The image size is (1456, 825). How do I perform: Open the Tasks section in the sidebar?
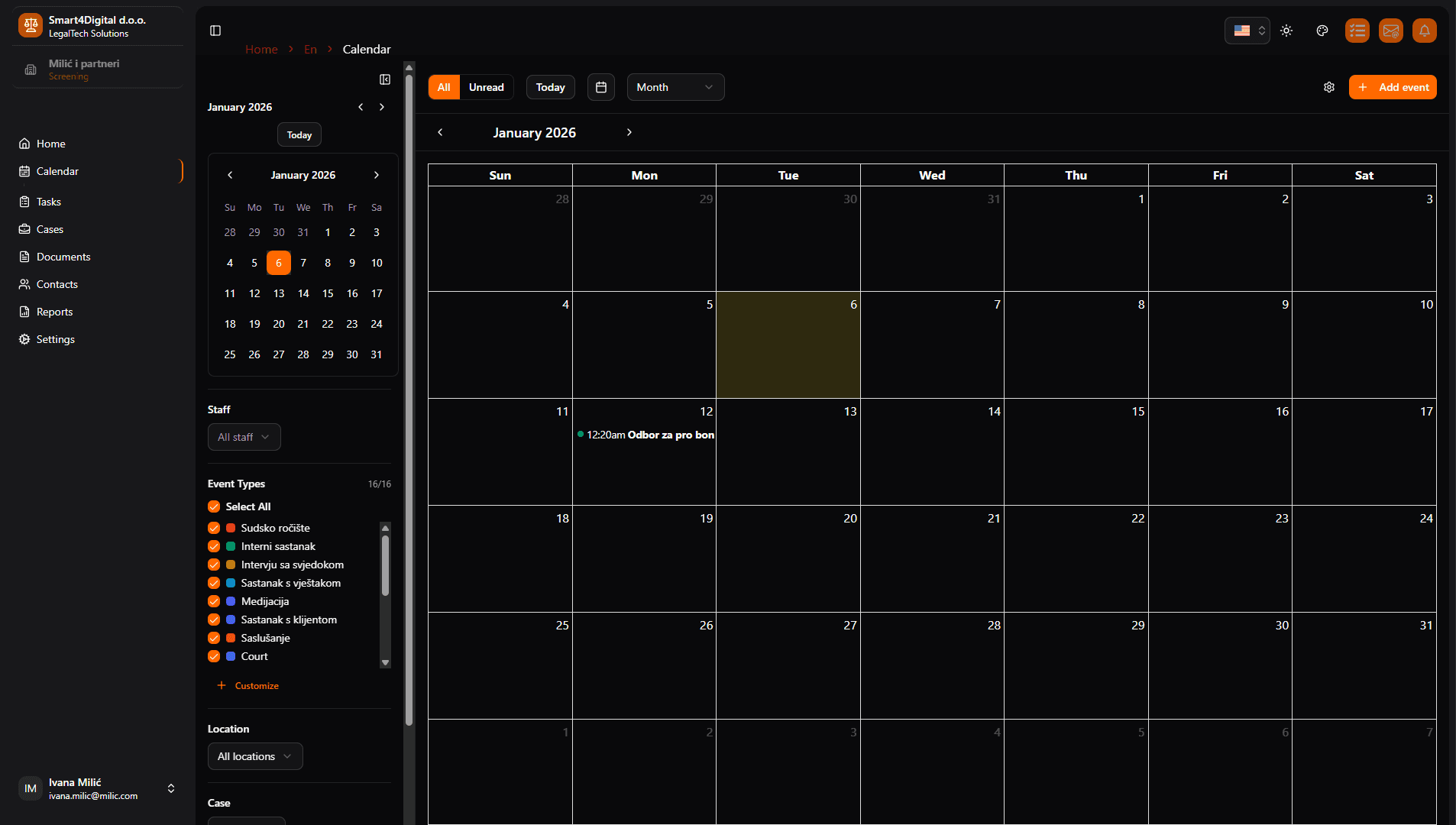tap(50, 202)
